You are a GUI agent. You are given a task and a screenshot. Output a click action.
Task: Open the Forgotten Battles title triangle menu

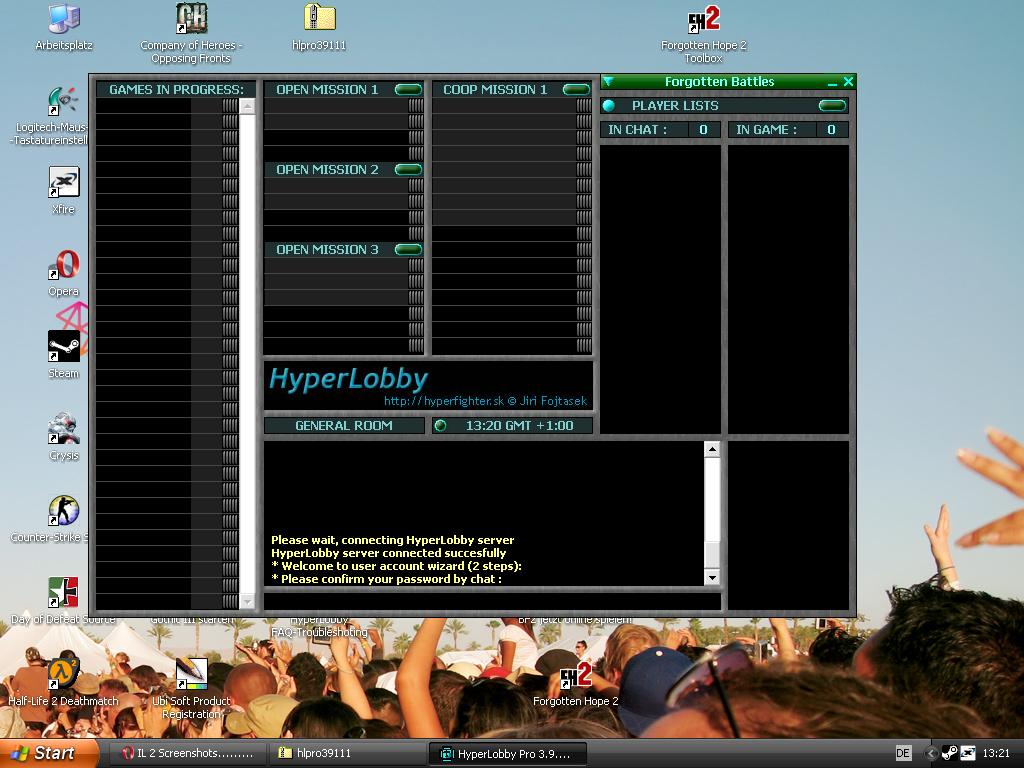pos(608,82)
